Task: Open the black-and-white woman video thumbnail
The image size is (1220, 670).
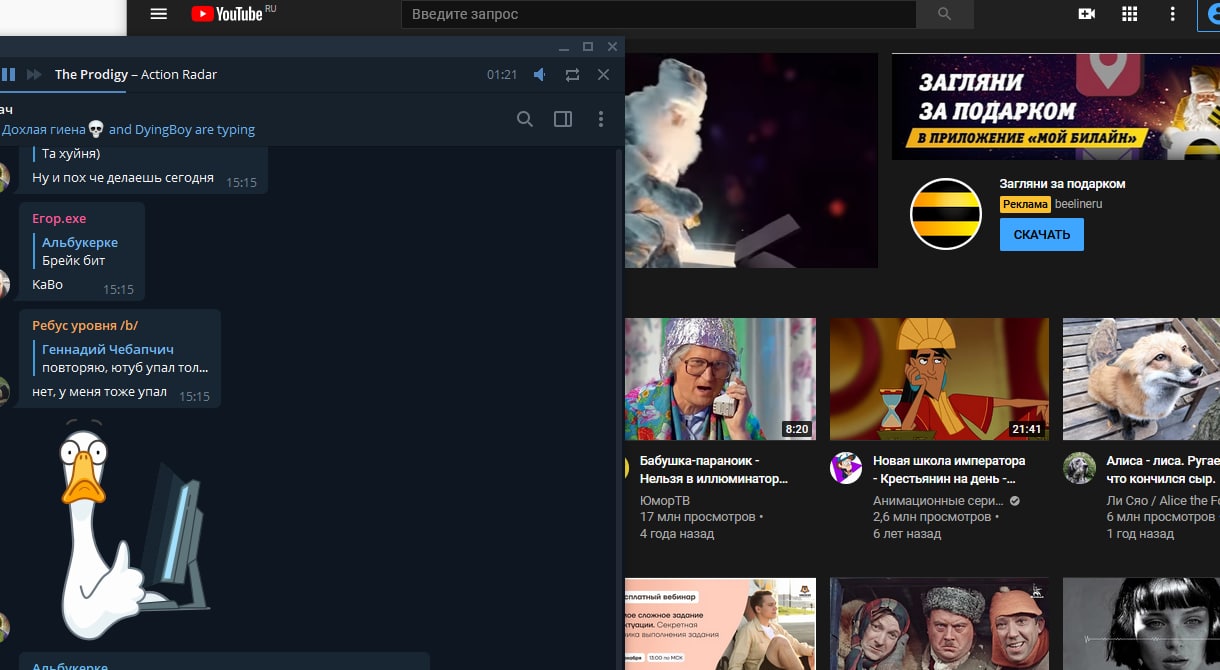Action: pos(1141,624)
